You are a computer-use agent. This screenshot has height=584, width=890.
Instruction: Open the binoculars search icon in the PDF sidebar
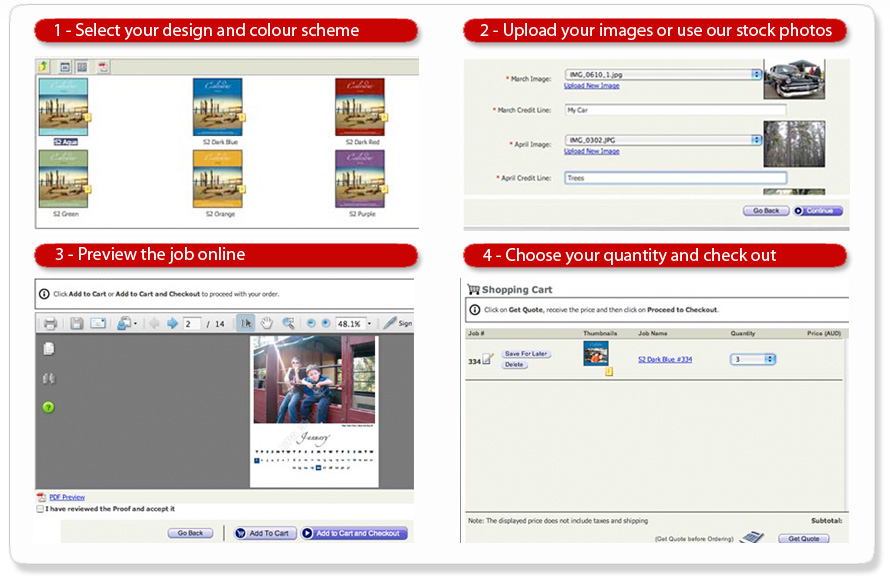[x=49, y=379]
